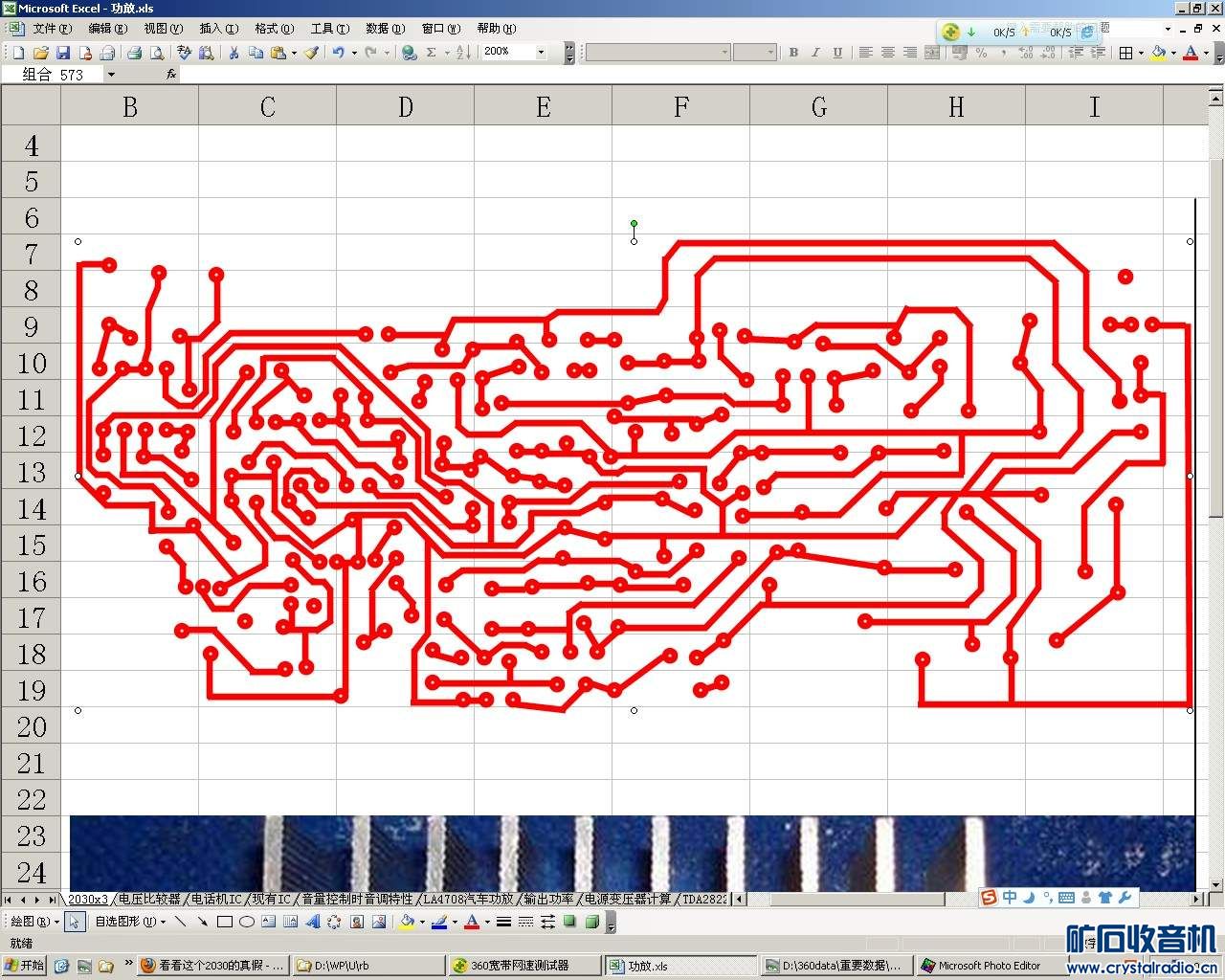
Task: Open the 自选图形 AutoShapes menu
Action: (x=130, y=922)
